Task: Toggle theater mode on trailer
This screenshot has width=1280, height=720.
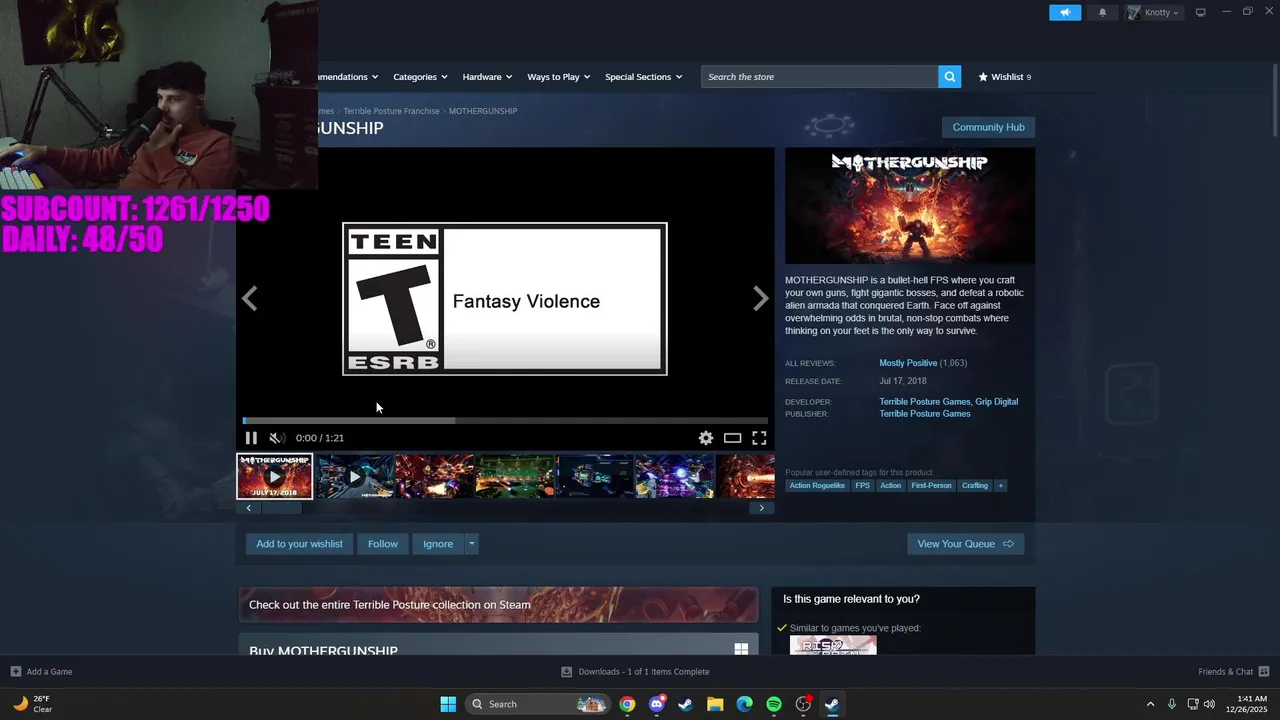Action: pos(733,438)
